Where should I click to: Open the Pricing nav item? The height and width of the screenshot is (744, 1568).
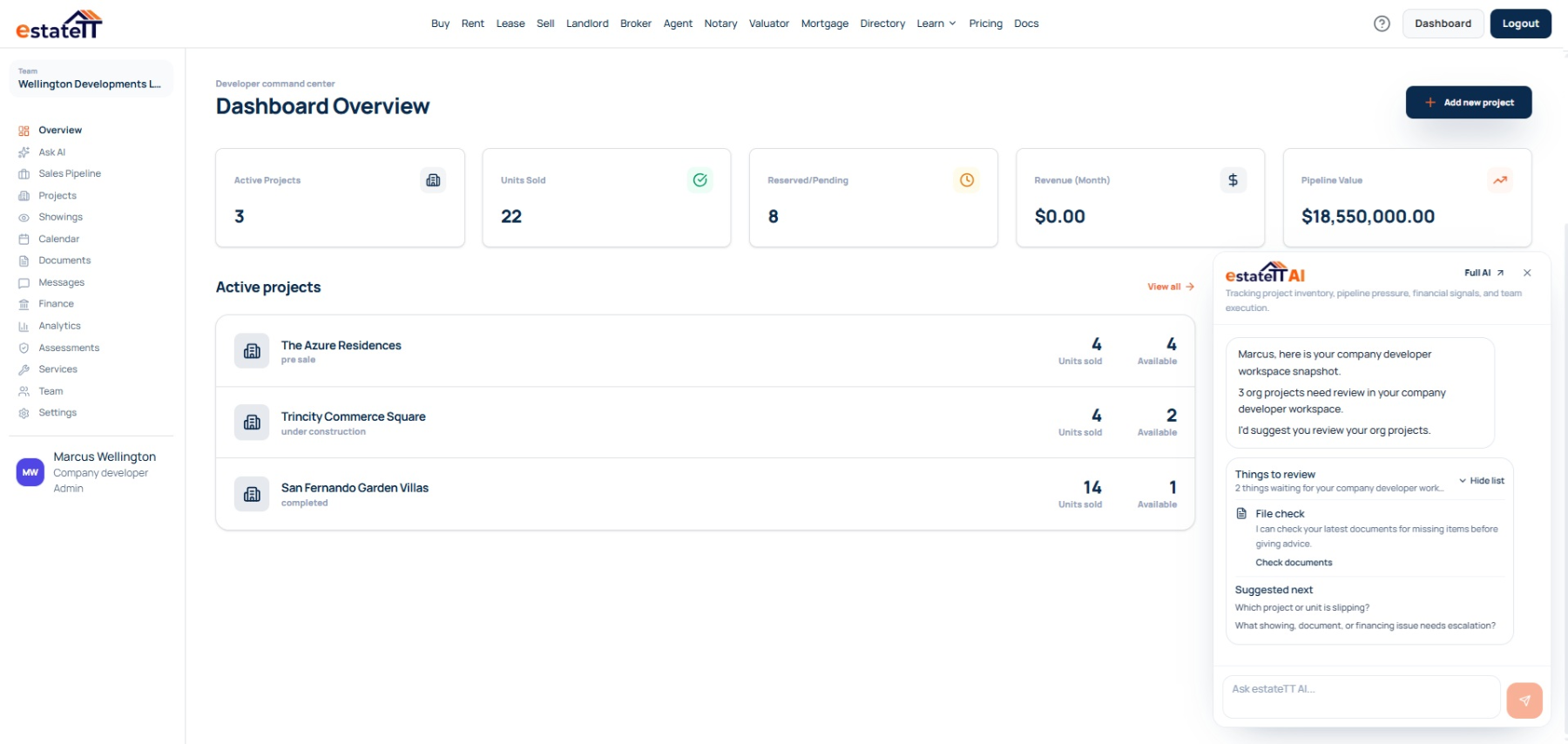coord(985,24)
